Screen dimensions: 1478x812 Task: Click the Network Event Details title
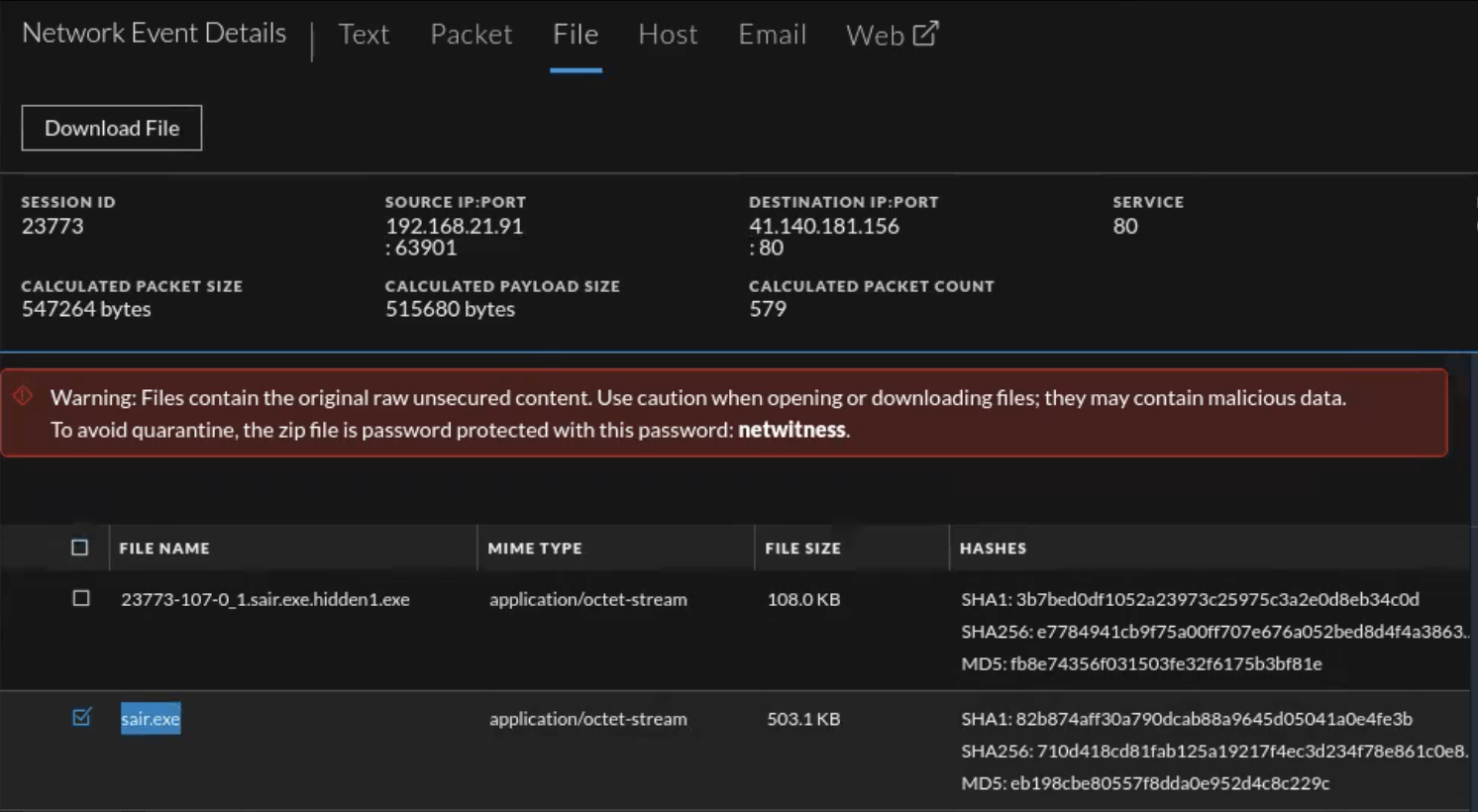[154, 33]
